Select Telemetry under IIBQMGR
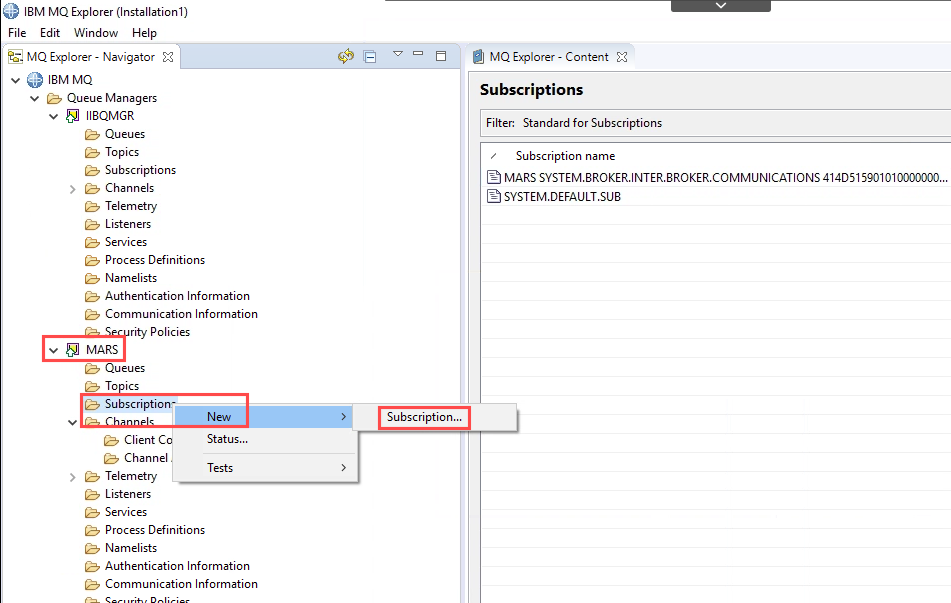Viewport: 951px width, 603px height. (x=130, y=206)
